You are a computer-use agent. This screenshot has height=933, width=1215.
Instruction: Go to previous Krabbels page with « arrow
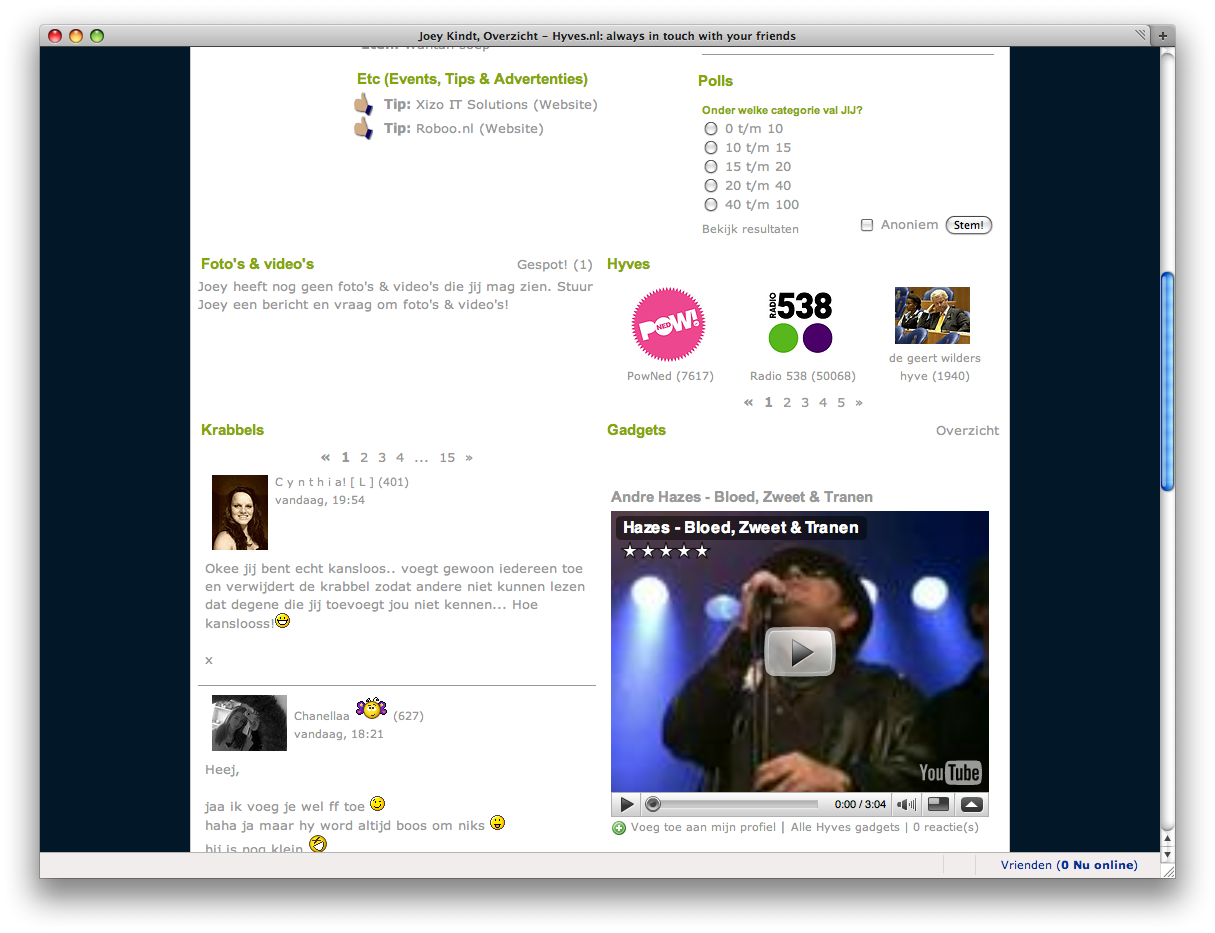[326, 458]
